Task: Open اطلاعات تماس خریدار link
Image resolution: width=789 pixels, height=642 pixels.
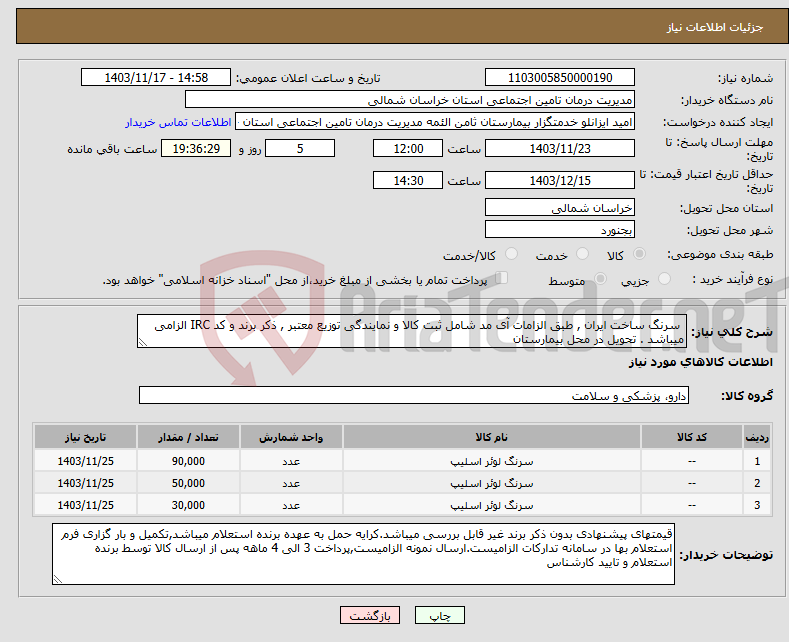Action: [178, 122]
